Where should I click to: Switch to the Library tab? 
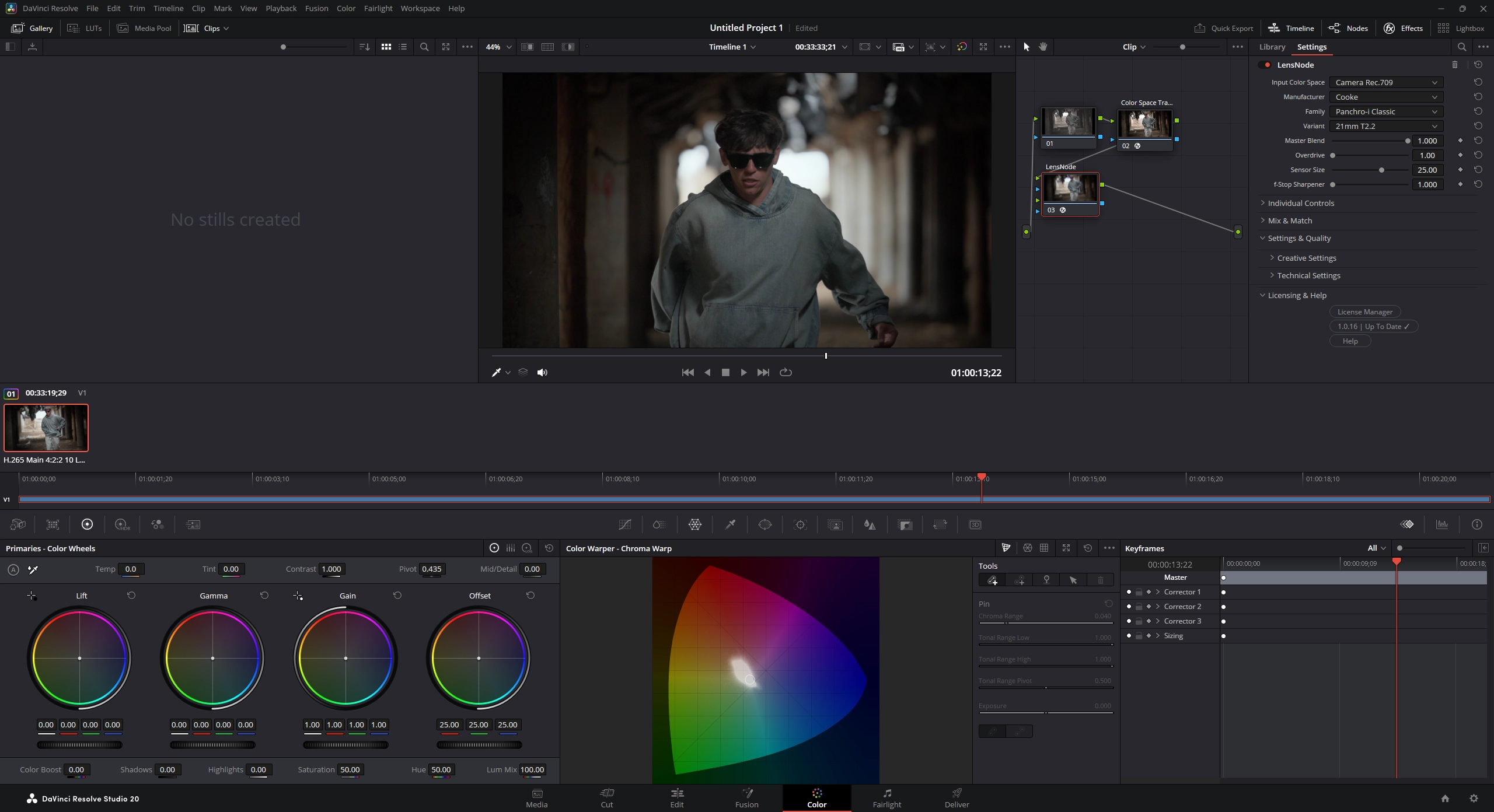click(x=1272, y=47)
